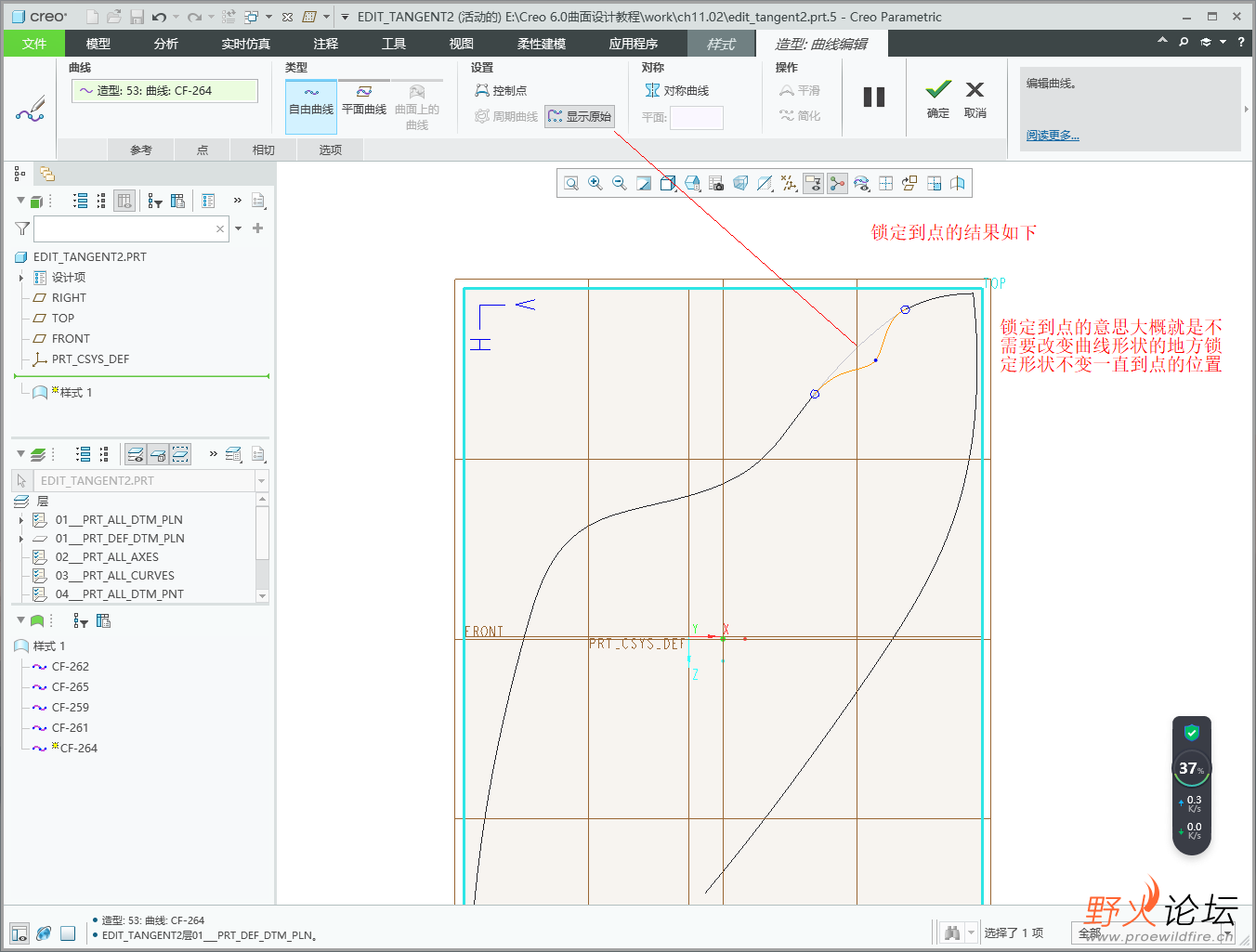Click the Open folder icon
Image resolution: width=1256 pixels, height=952 pixels.
click(x=113, y=17)
